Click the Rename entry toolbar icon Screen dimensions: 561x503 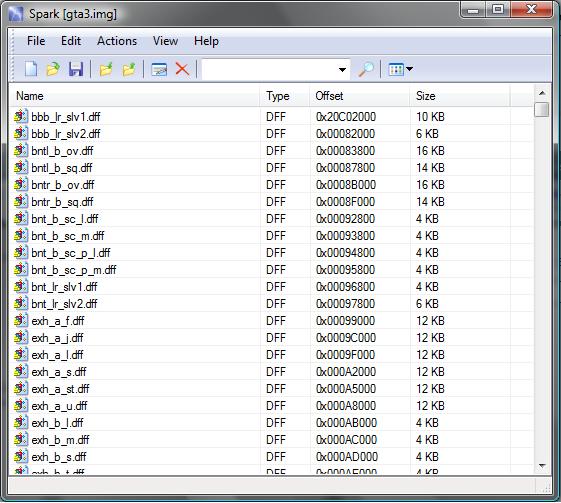coord(159,69)
